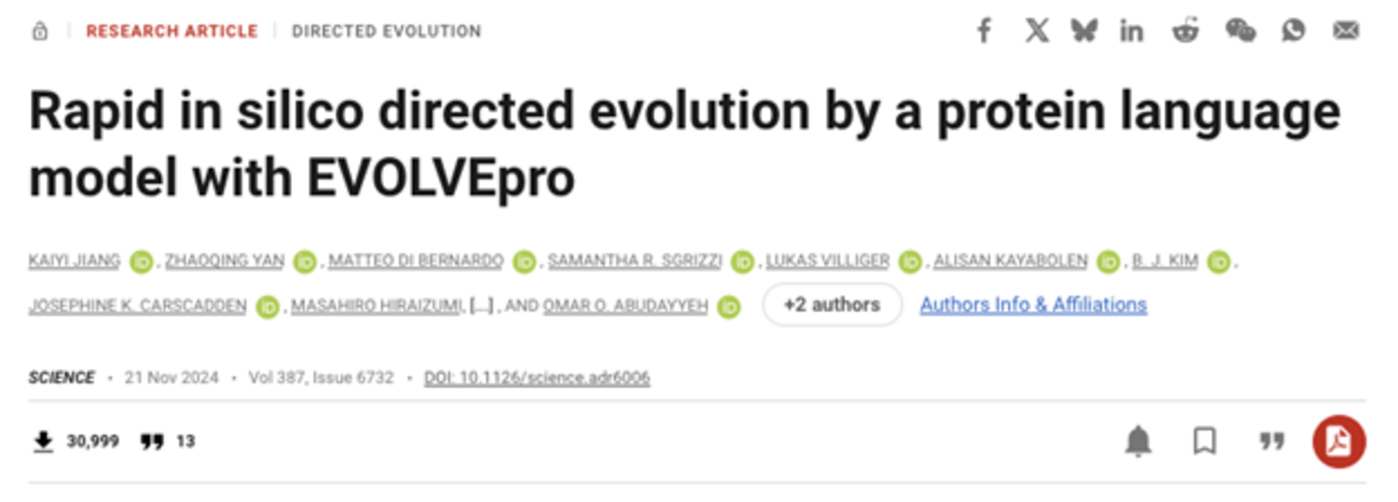Share article via WhatsApp
This screenshot has height=502, width=1398.
(x=1293, y=31)
